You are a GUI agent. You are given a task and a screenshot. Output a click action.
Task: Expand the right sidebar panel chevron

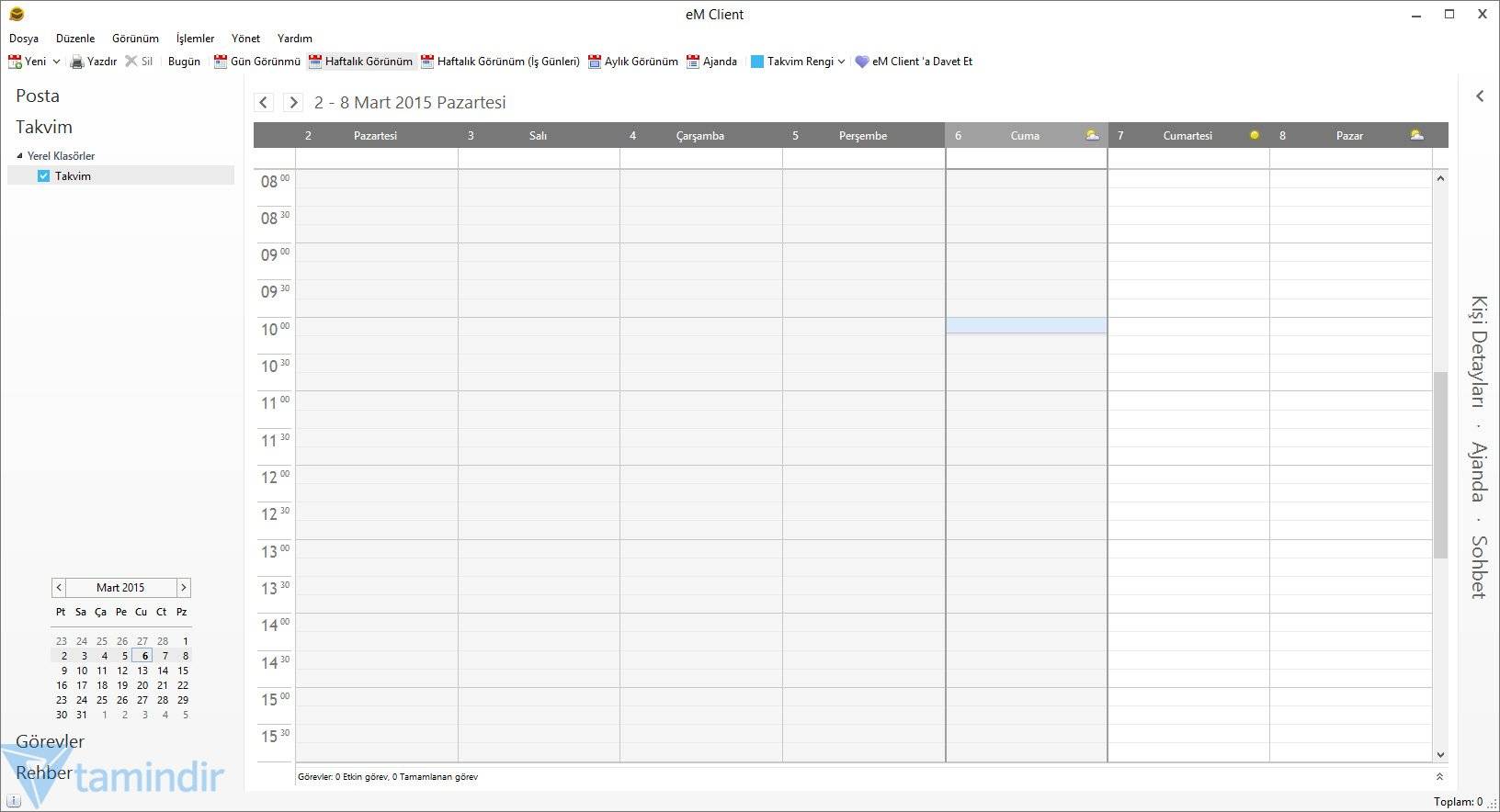point(1480,96)
